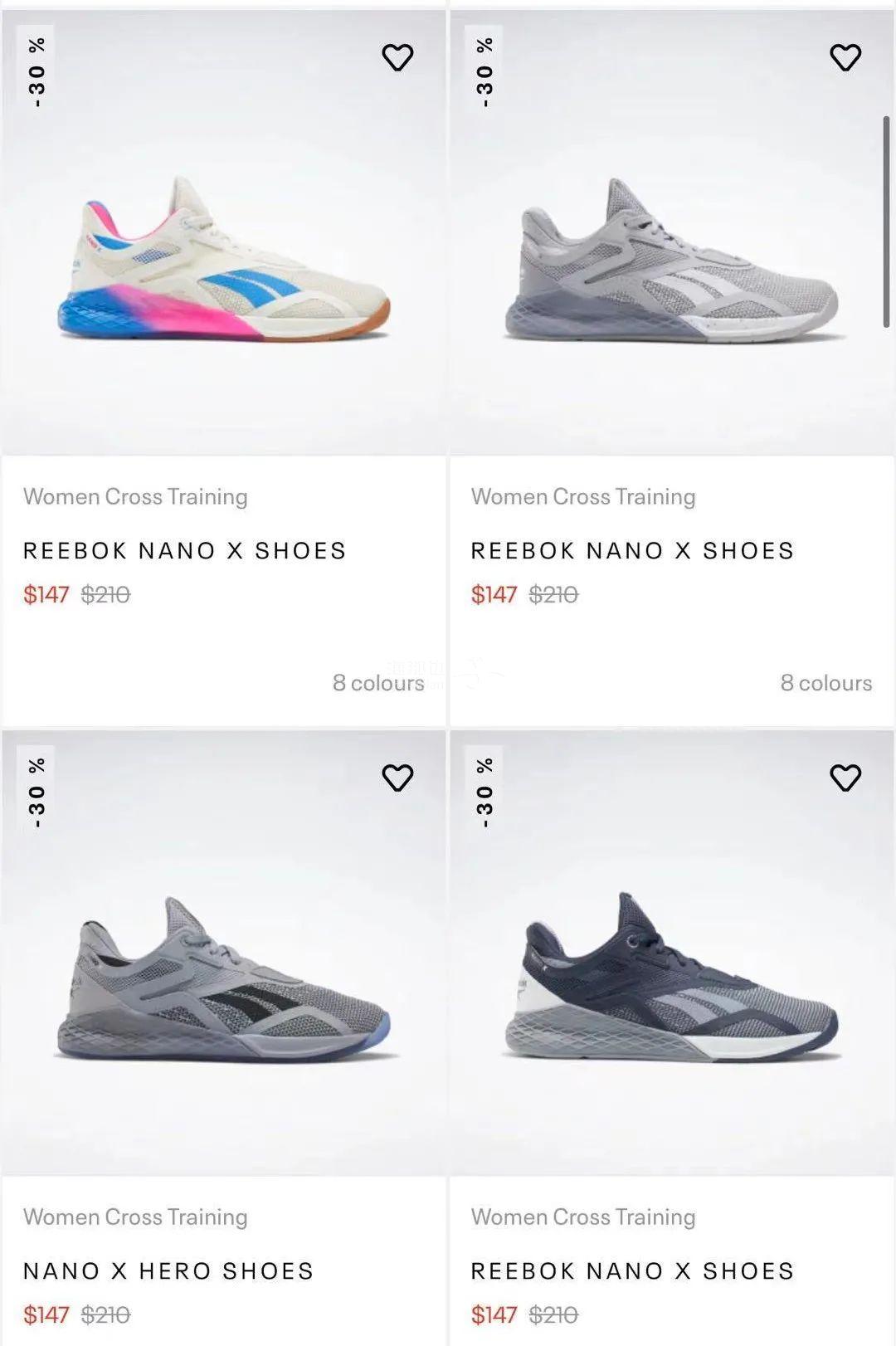Click -30% badge on top-left product
Image resolution: width=896 pixels, height=1346 pixels.
tap(37, 72)
